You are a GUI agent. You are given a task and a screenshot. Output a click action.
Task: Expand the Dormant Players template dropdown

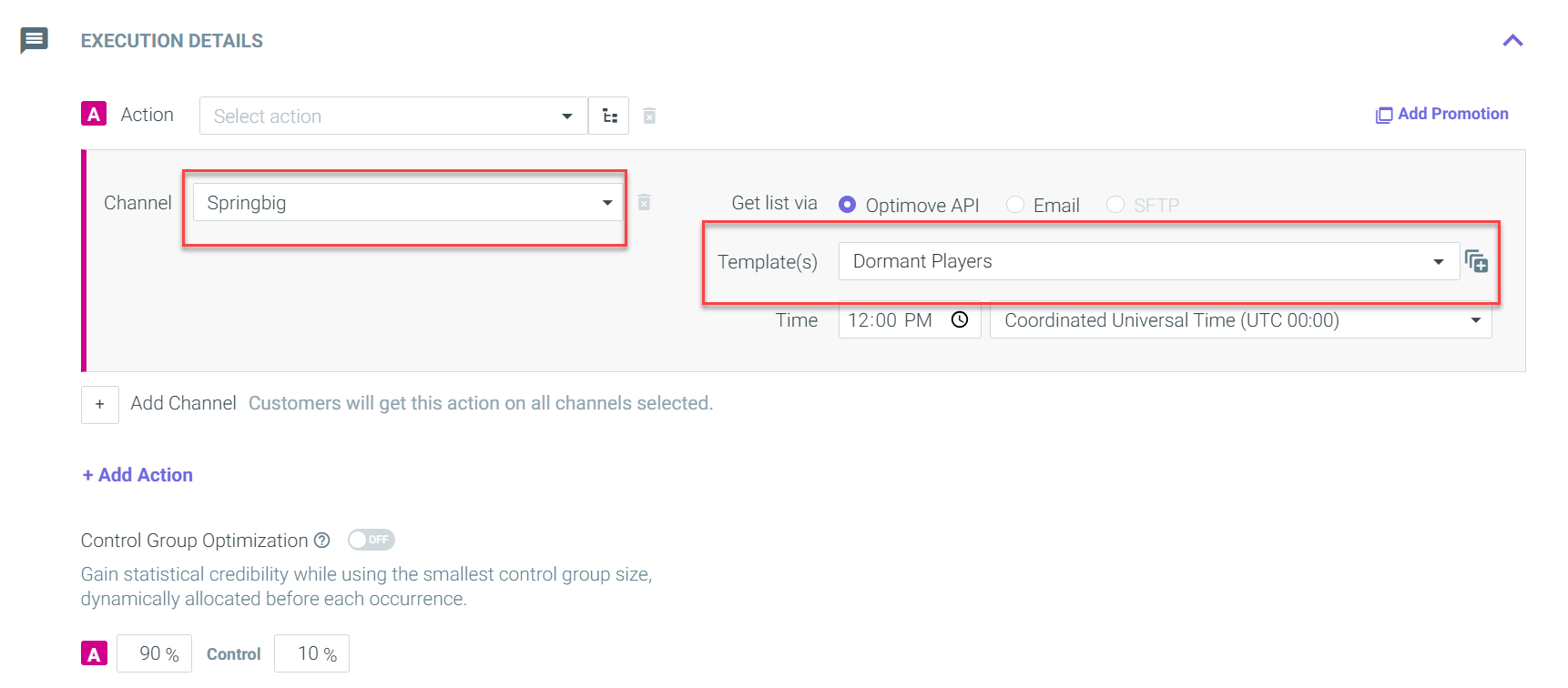click(x=1149, y=261)
